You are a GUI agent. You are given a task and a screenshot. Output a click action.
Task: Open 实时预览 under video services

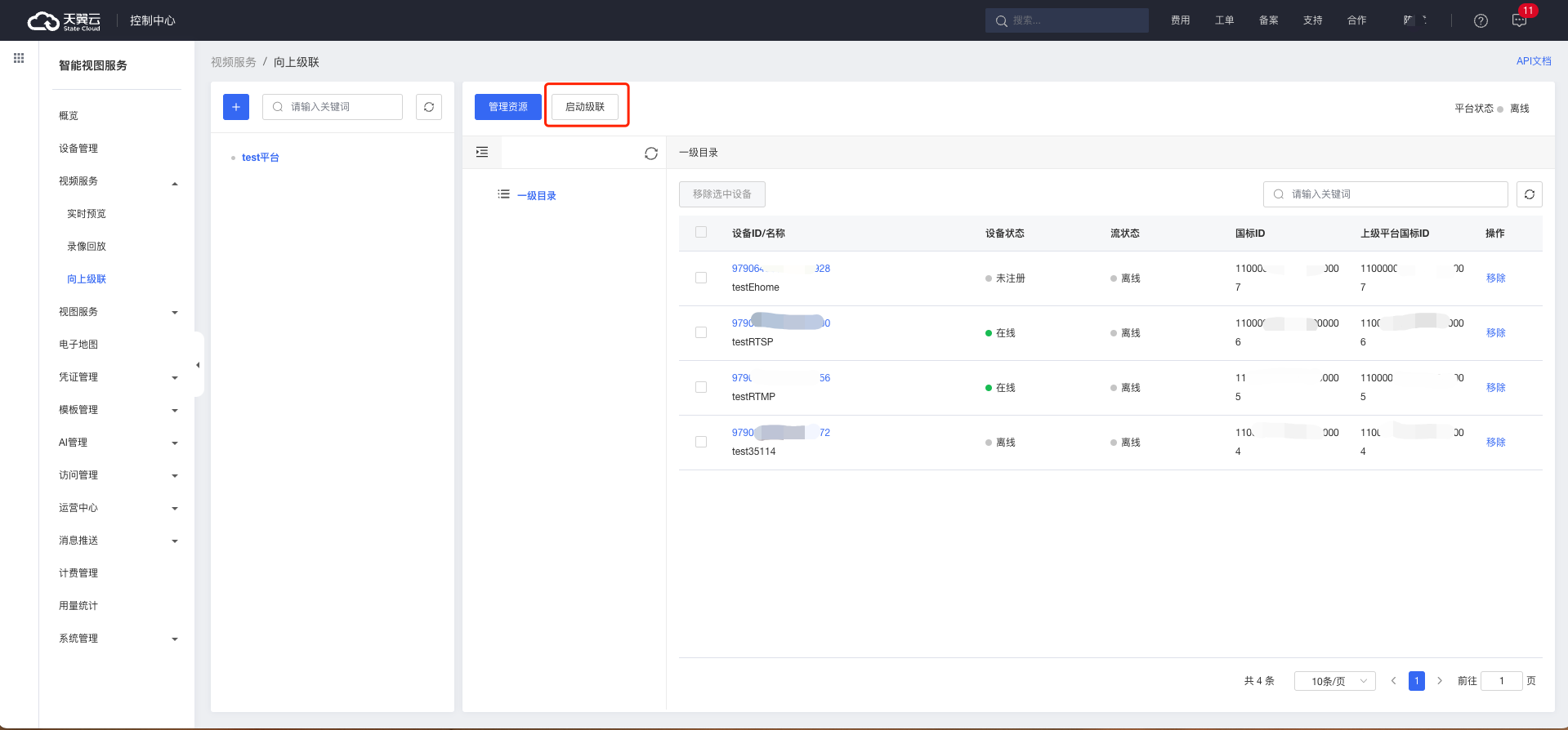[x=87, y=214]
